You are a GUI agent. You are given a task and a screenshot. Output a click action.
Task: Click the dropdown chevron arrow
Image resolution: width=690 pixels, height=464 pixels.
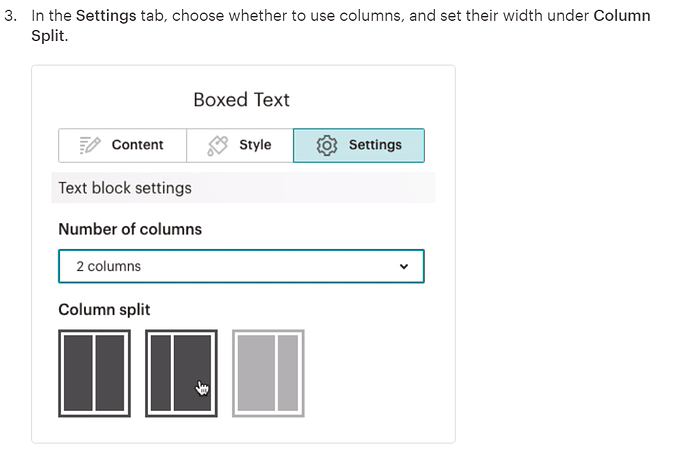[x=404, y=266]
